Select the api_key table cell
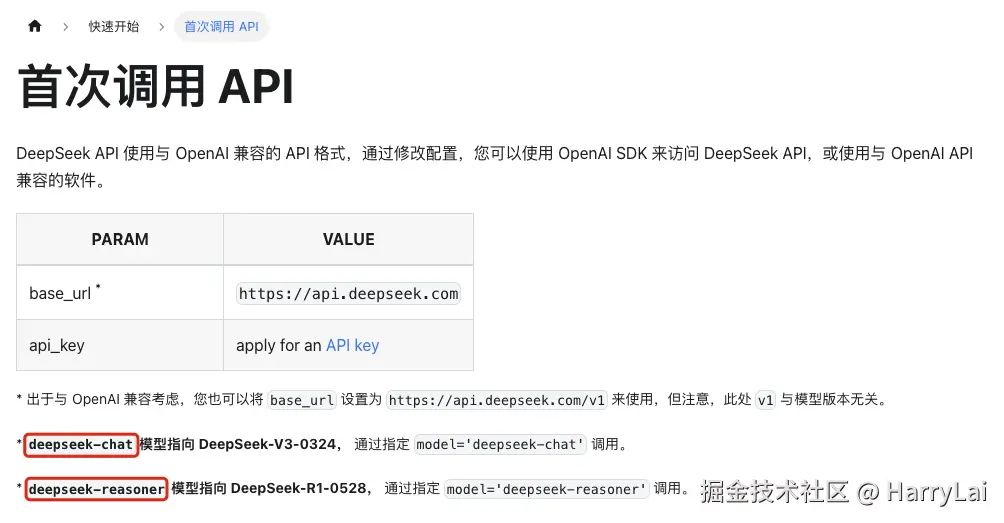This screenshot has width=1004, height=523. 120,345
